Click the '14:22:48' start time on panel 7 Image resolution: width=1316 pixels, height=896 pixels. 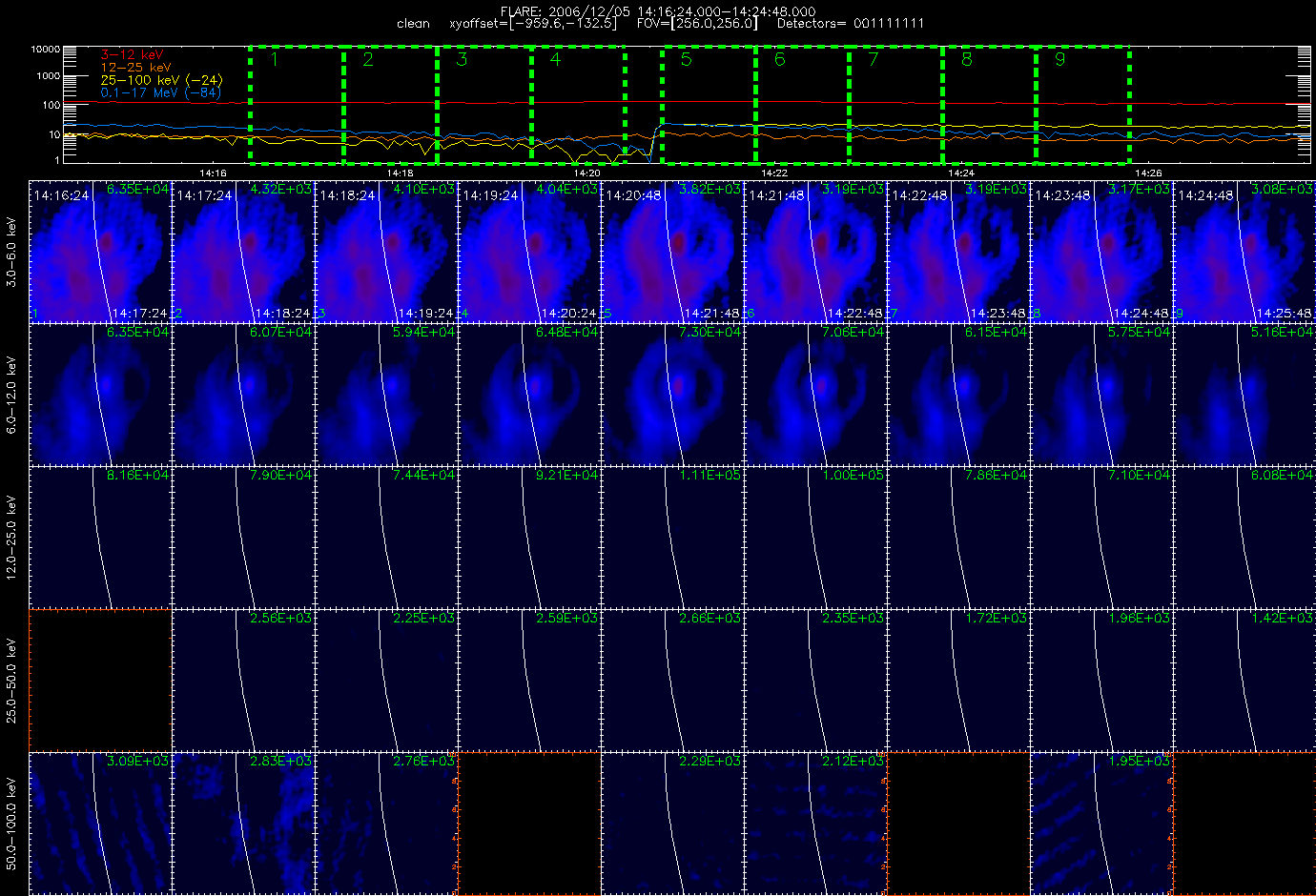coord(919,195)
